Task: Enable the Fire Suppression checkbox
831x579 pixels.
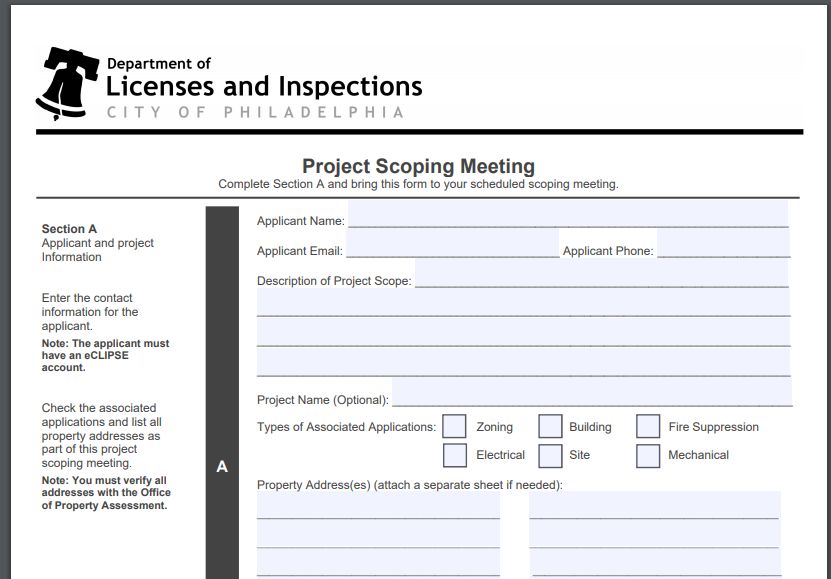Action: pyautogui.click(x=648, y=426)
